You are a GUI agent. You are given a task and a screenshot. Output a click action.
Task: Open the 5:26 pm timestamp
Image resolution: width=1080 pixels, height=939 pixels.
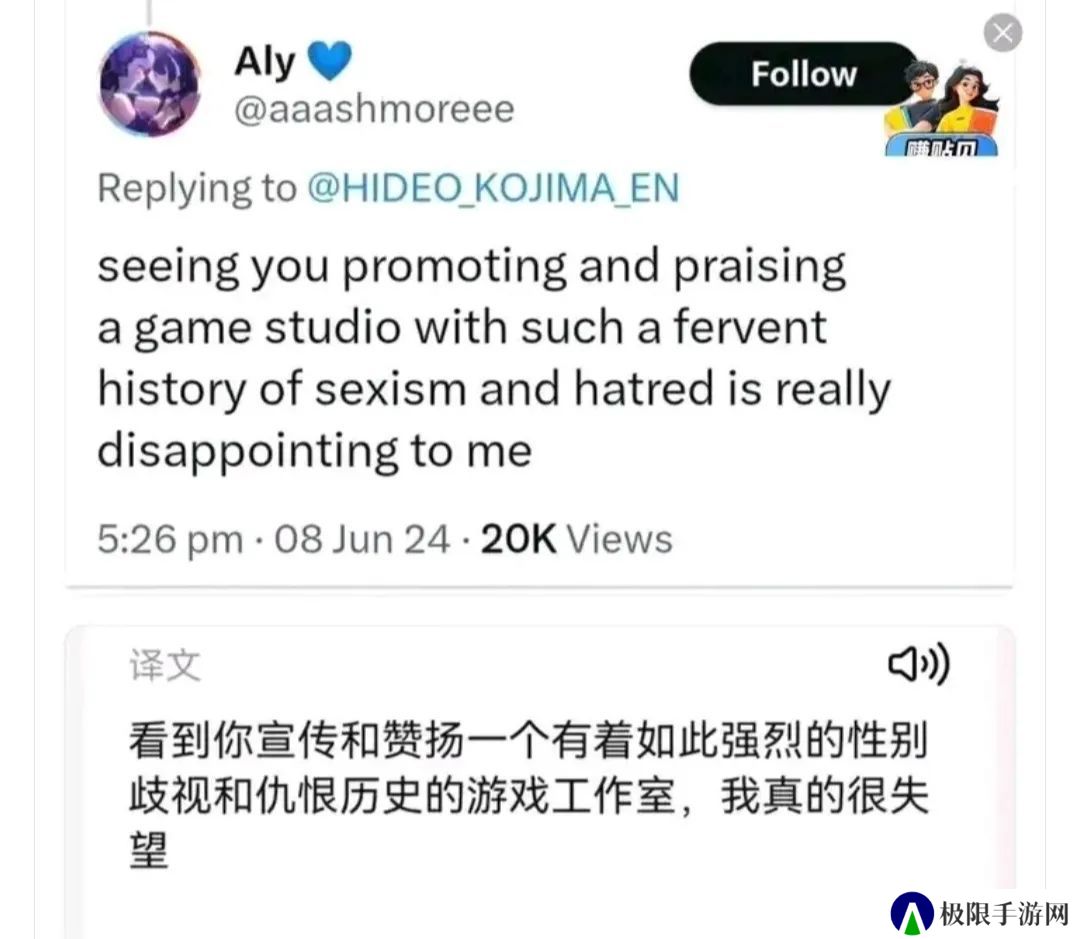coord(170,539)
